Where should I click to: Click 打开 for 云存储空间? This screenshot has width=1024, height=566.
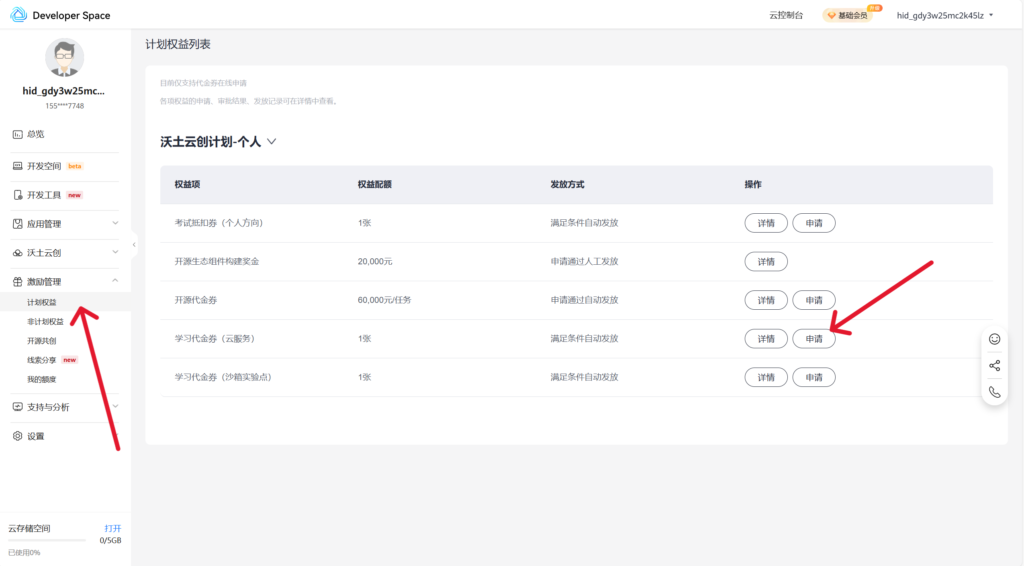(x=112, y=528)
